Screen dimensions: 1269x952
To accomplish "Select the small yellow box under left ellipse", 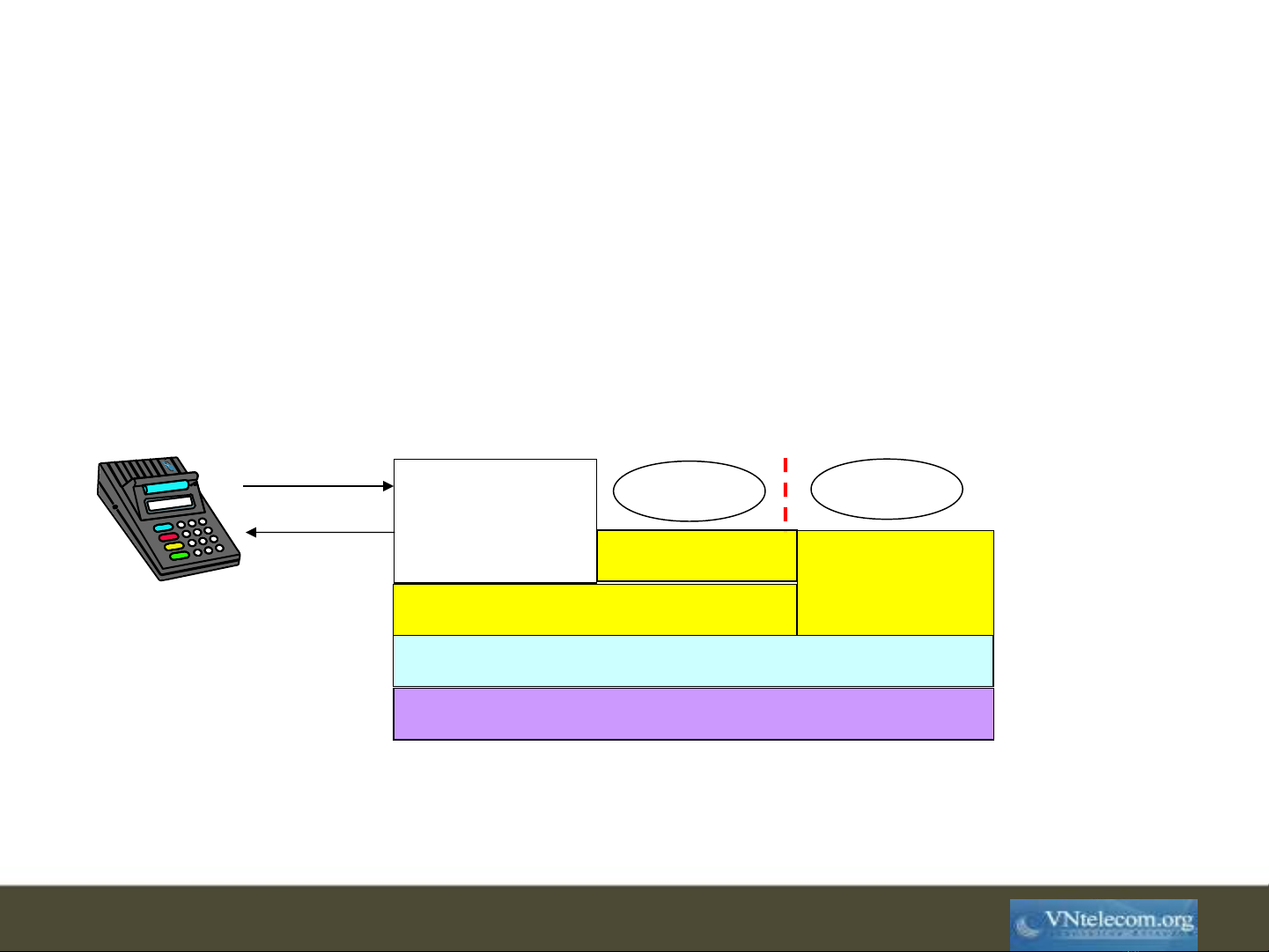I will (x=697, y=556).
